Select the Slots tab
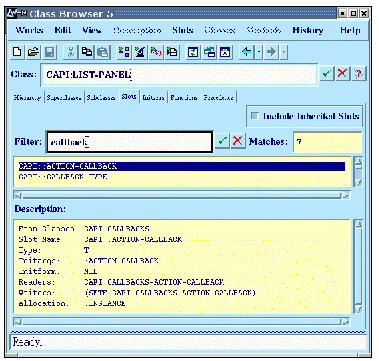Screen dimensions: 379x361 pos(129,96)
